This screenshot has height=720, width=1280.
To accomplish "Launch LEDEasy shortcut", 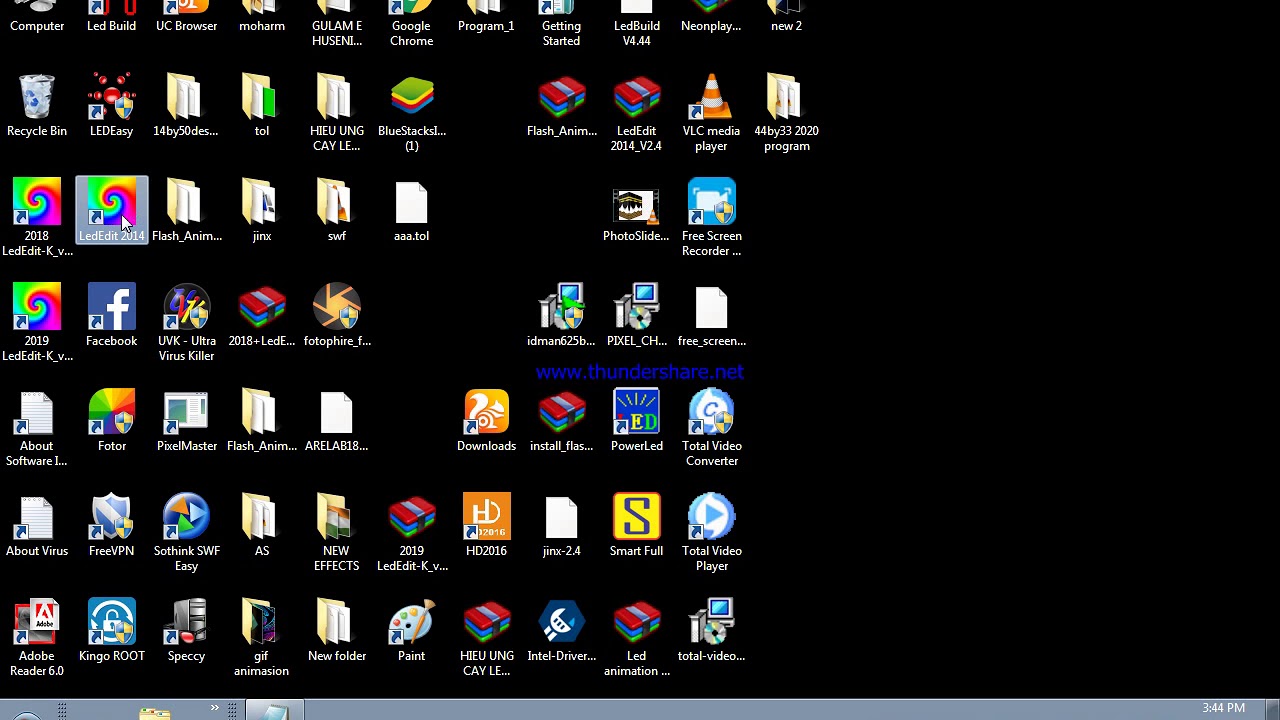I will [112, 106].
